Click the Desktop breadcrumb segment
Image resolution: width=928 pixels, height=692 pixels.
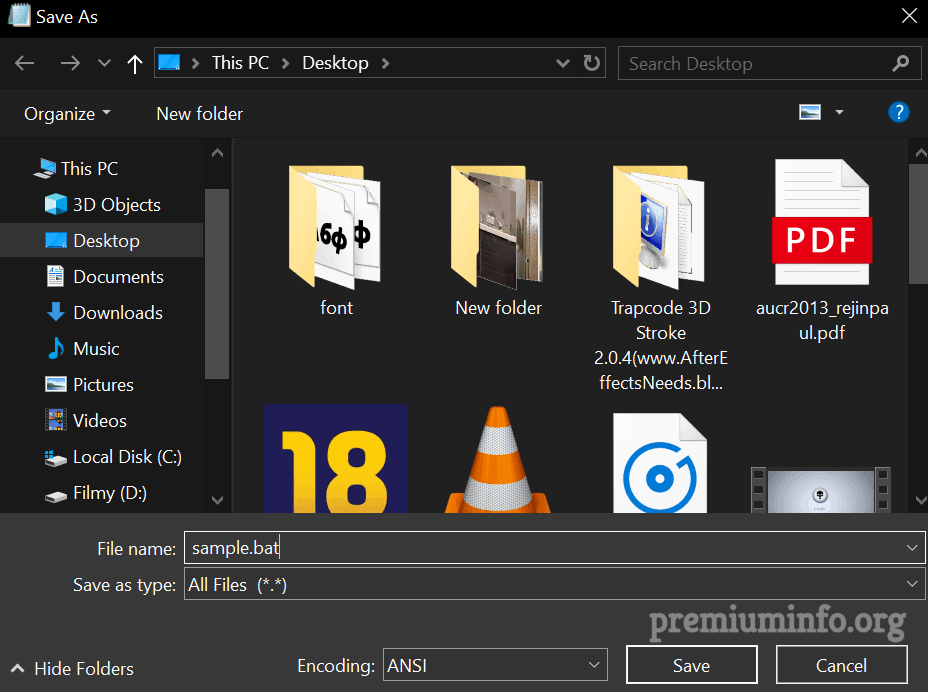[x=335, y=63]
